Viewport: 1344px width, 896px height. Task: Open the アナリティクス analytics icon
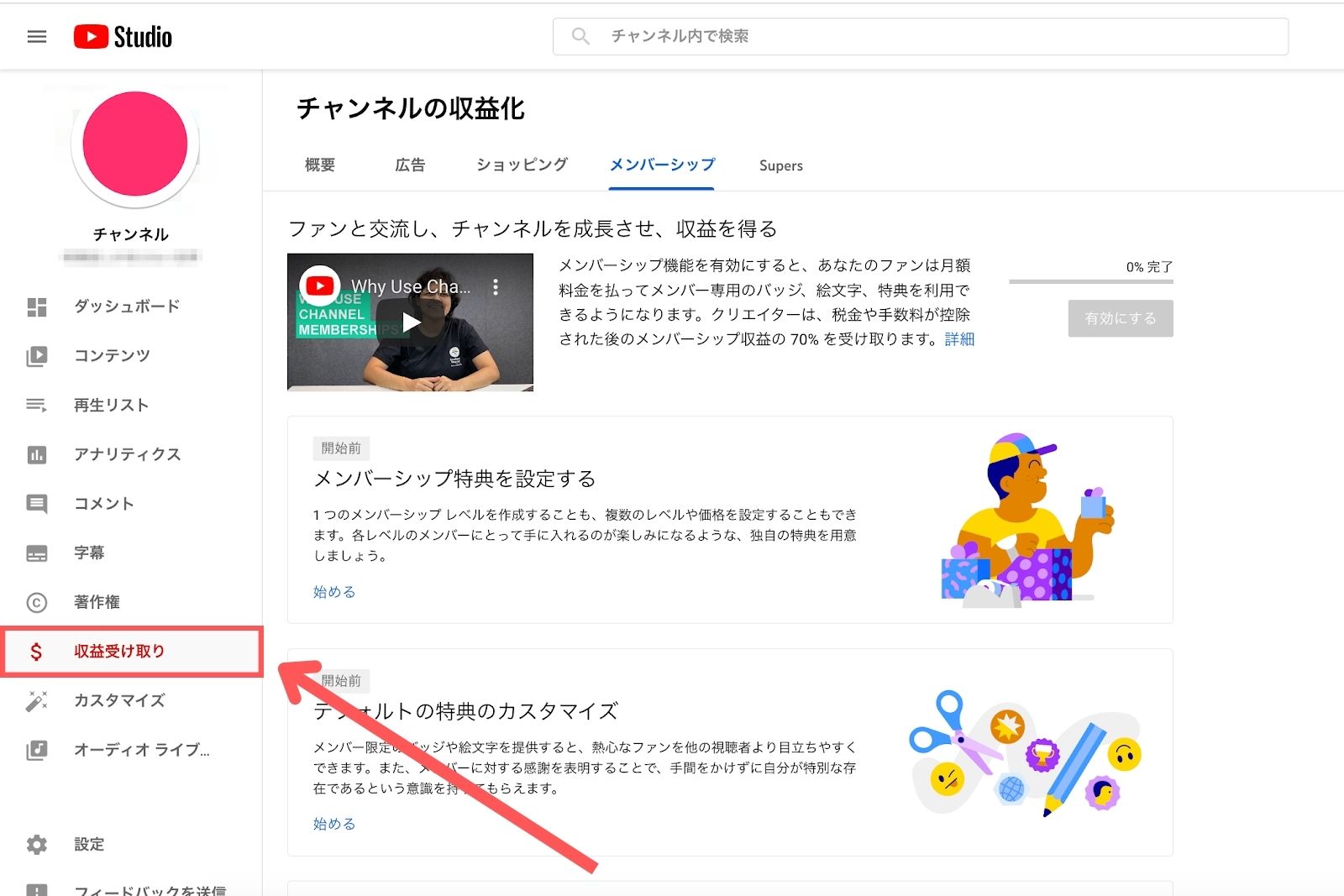(x=37, y=454)
